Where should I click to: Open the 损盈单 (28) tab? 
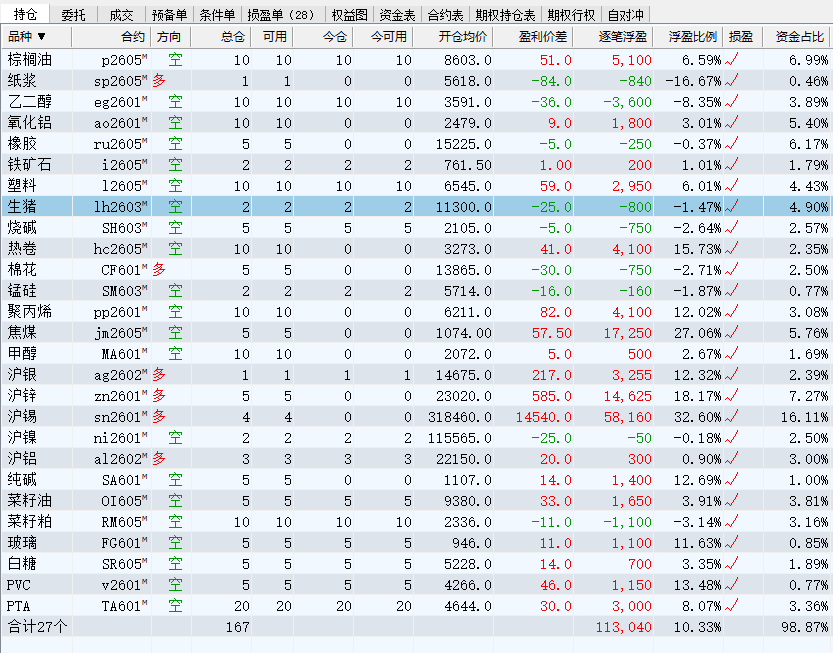[x=281, y=15]
